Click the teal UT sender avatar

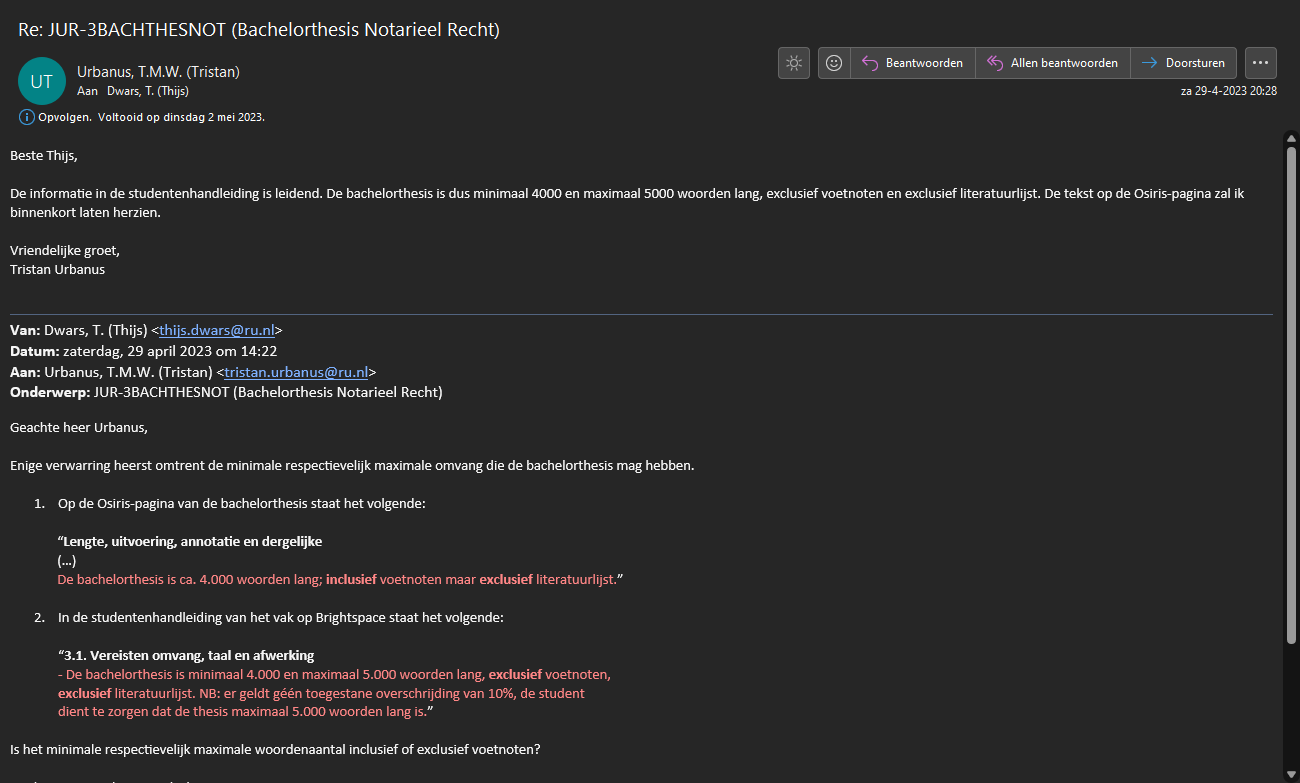(x=42, y=82)
